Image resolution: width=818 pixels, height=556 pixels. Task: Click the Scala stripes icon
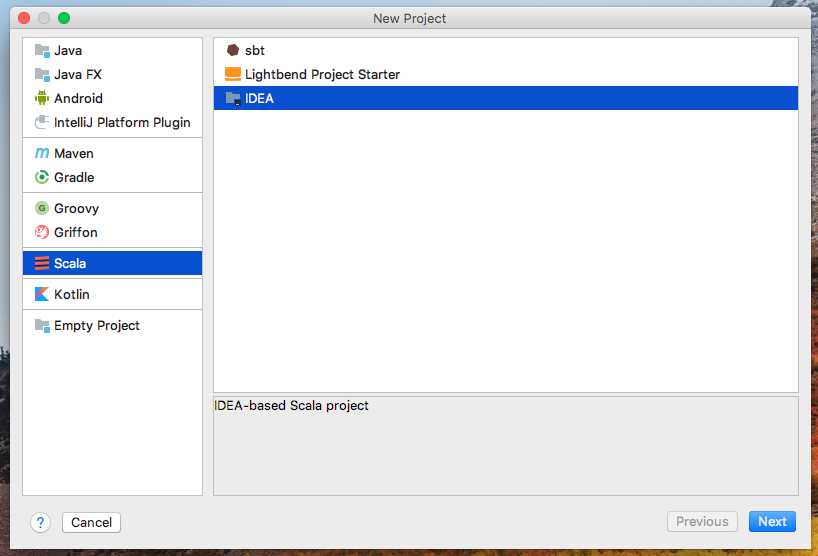click(42, 263)
